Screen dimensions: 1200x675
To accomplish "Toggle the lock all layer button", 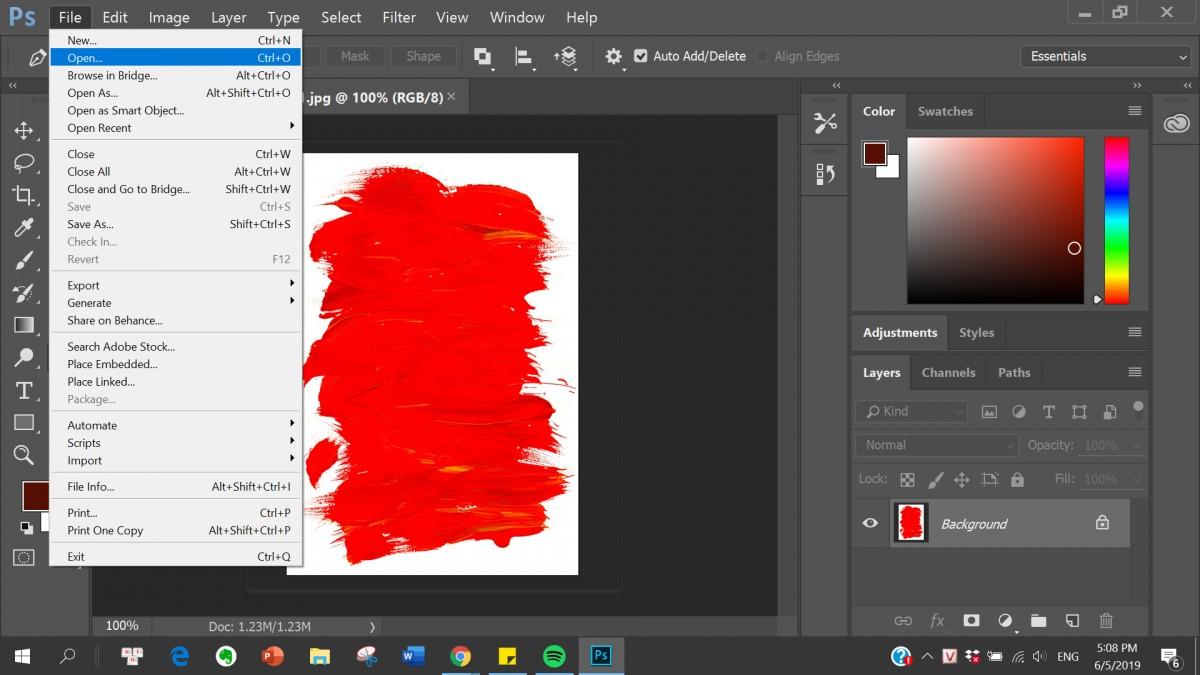I will (x=1017, y=480).
